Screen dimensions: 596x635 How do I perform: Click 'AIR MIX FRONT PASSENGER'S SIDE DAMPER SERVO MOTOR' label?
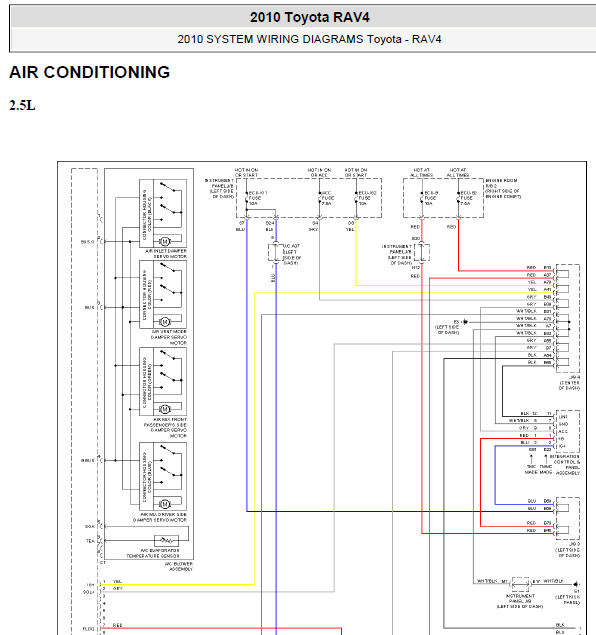(166, 428)
